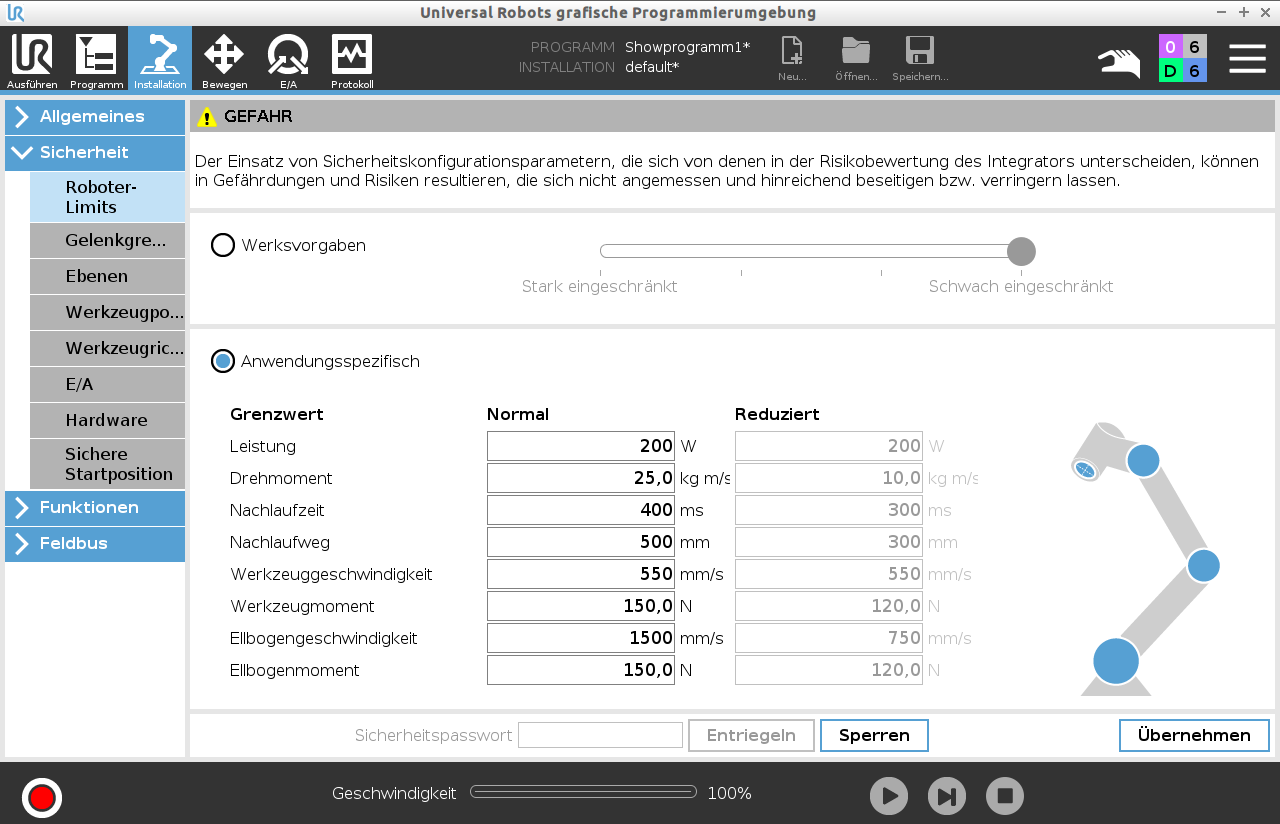Select the E/A toolbar icon

(288, 58)
